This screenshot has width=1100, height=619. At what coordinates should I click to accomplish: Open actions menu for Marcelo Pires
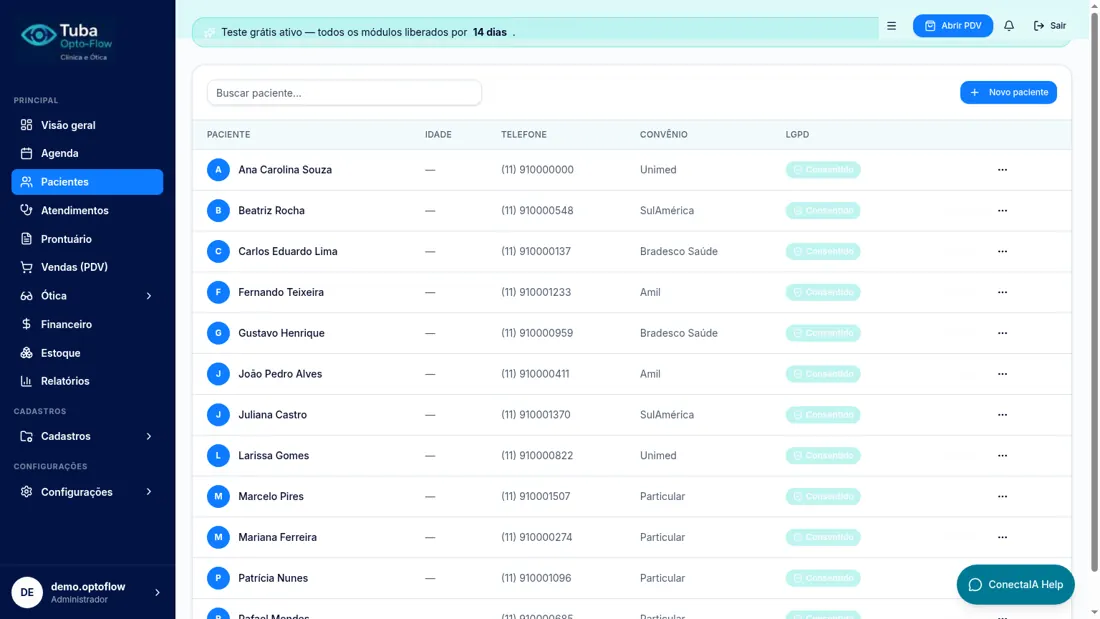[x=1002, y=496]
